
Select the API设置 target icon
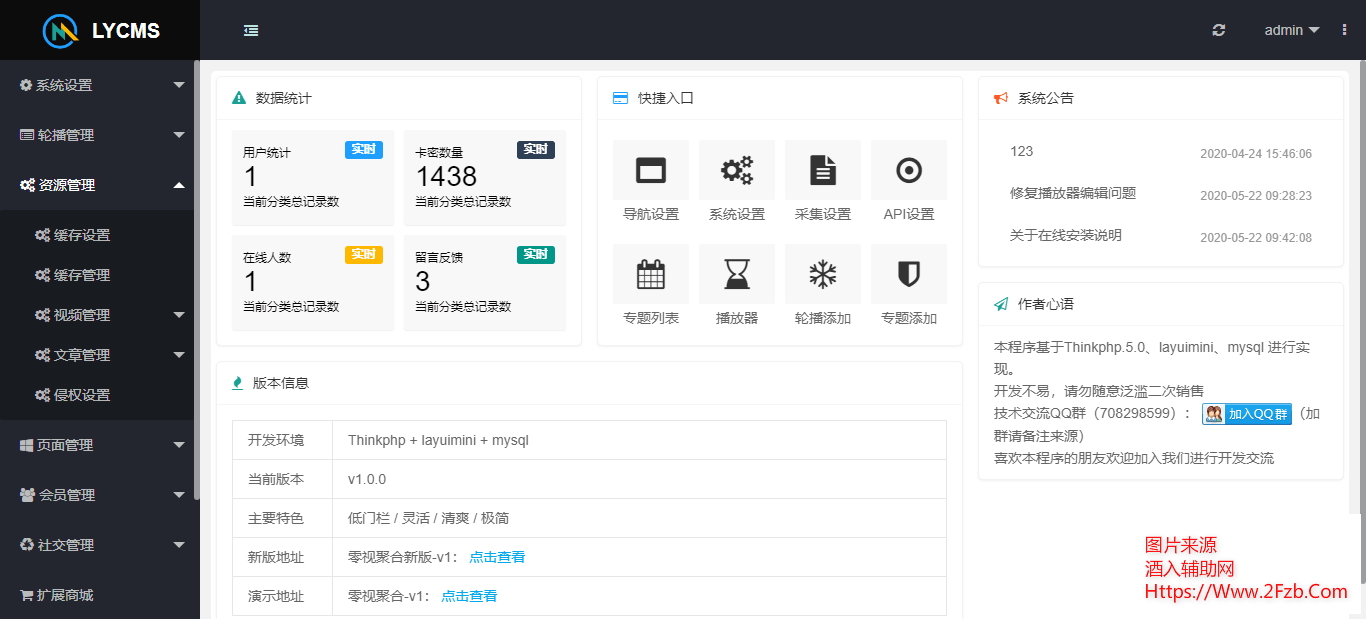point(909,171)
